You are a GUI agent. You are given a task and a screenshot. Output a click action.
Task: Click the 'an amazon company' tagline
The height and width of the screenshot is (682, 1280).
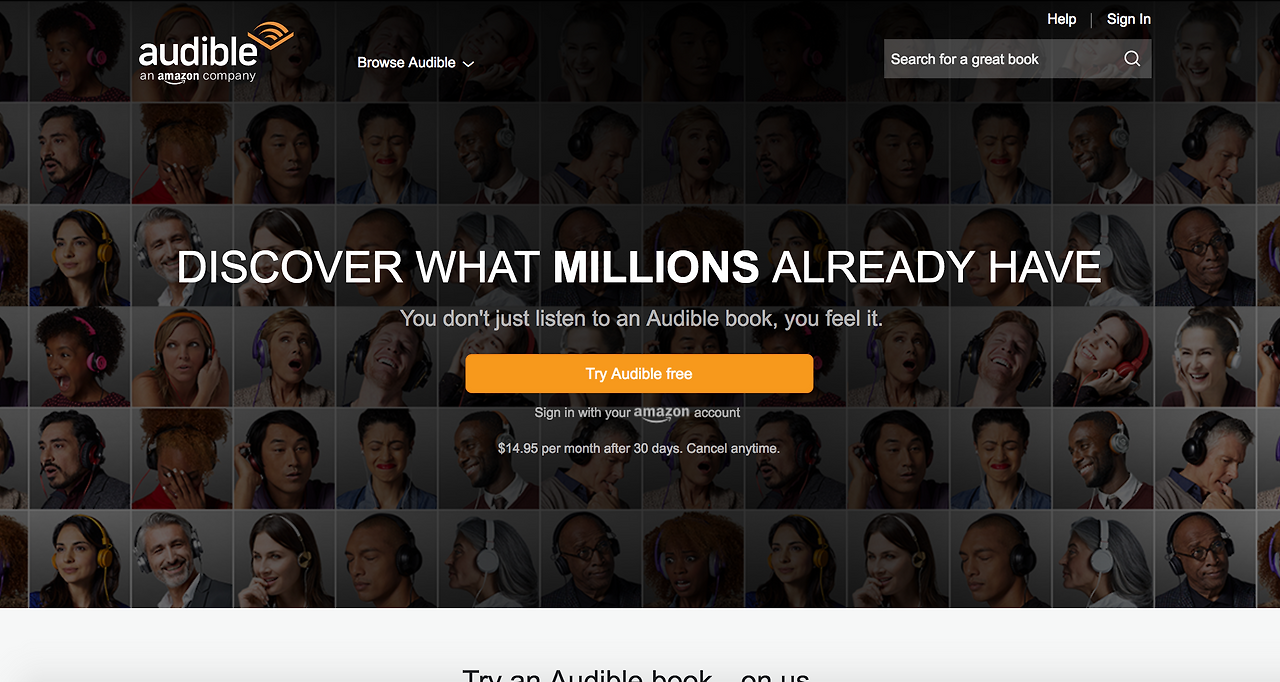point(198,76)
